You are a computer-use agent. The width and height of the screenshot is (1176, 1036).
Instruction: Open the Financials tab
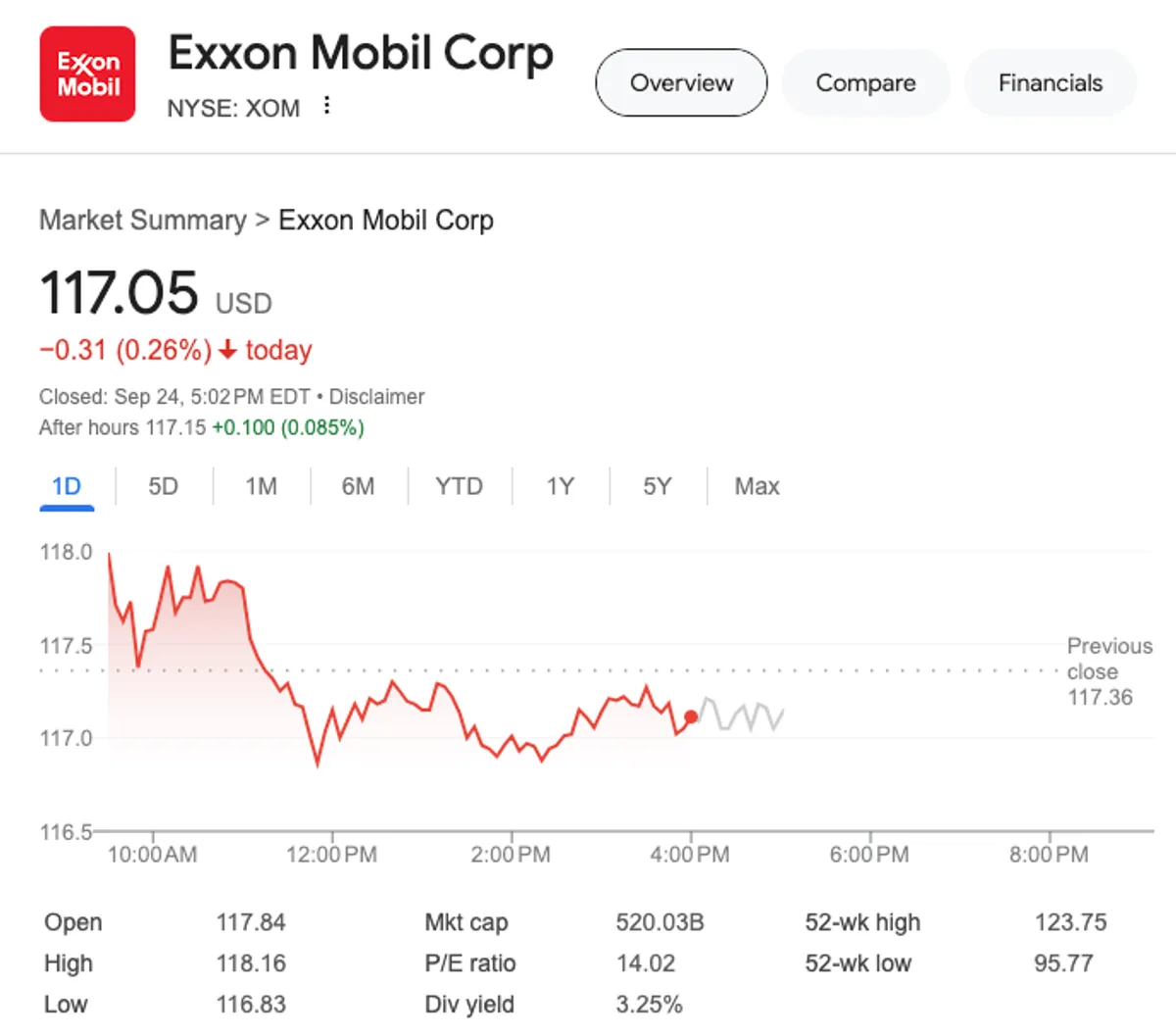point(1050,83)
